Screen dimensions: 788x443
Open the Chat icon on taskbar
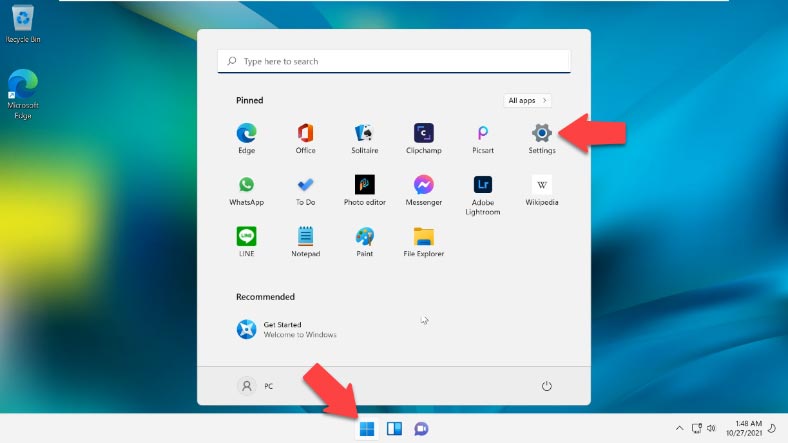click(x=421, y=429)
